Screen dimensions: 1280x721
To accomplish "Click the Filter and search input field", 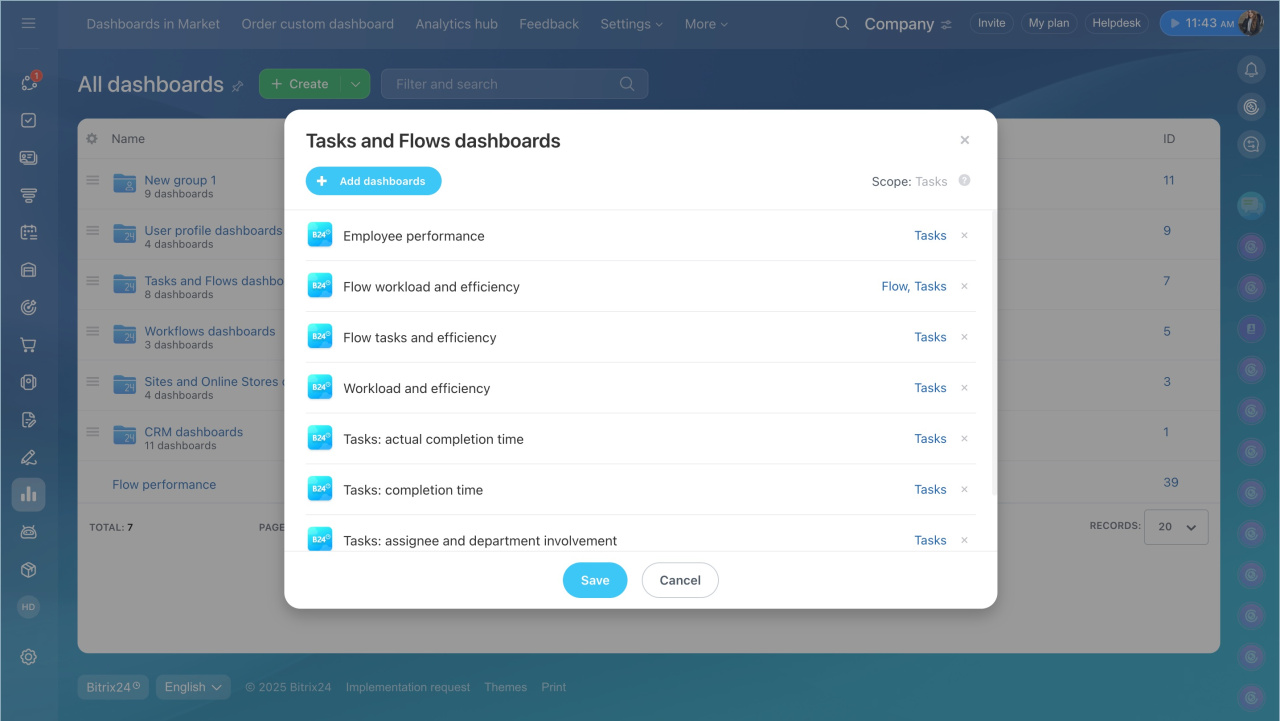I will (x=505, y=85).
